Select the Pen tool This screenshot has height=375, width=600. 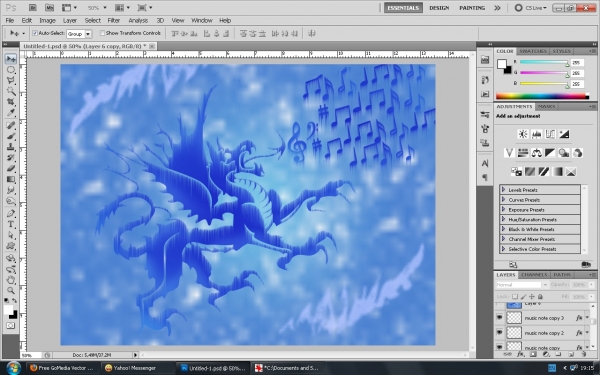click(x=11, y=214)
